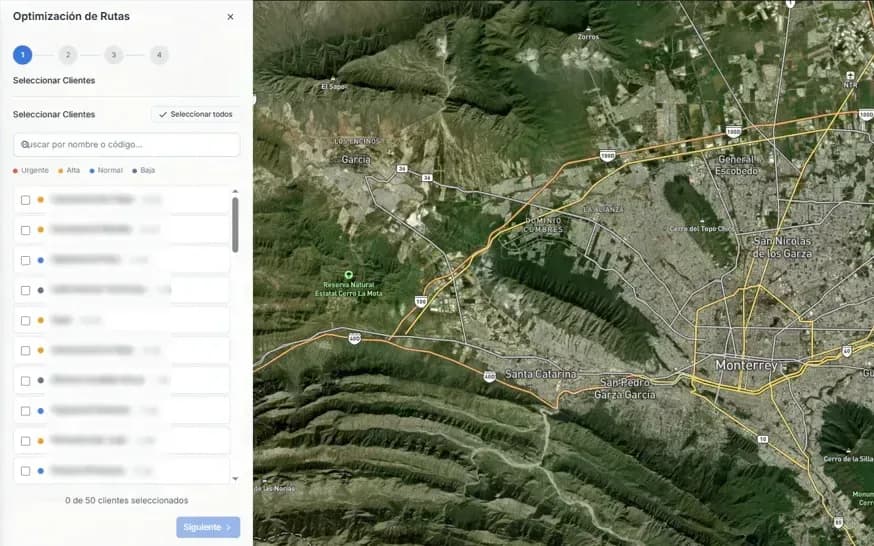Click the search magnifier icon

[x=25, y=144]
